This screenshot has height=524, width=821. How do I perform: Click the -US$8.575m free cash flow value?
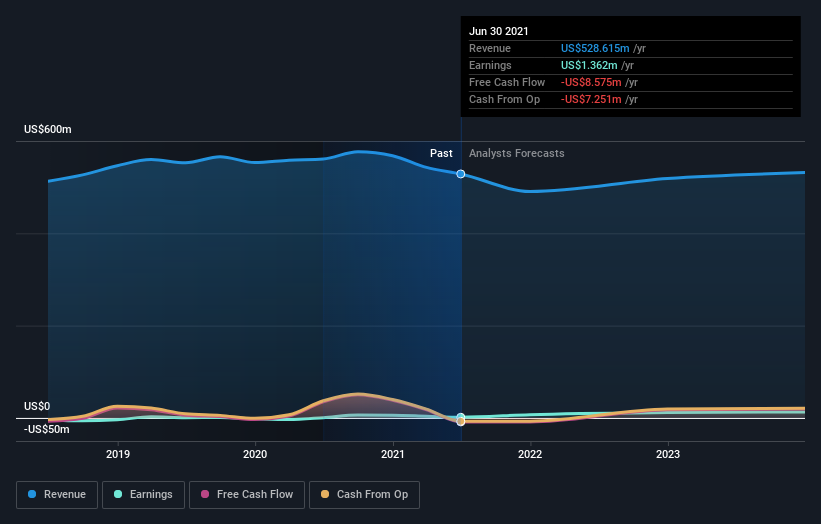(x=591, y=82)
